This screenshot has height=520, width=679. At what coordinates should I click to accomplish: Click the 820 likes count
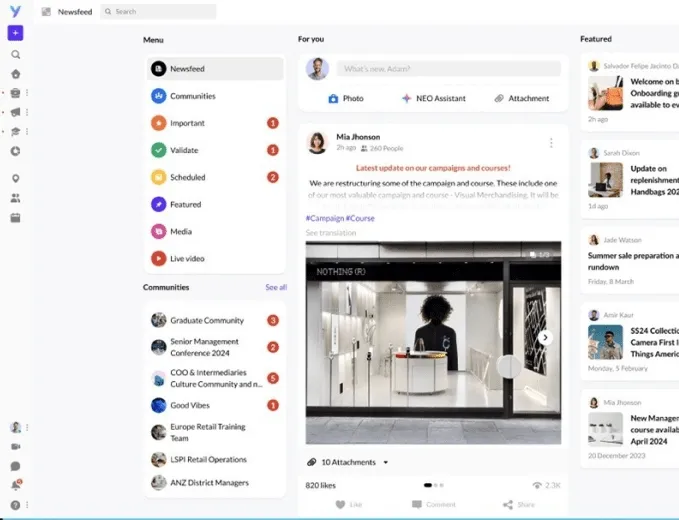pyautogui.click(x=320, y=485)
